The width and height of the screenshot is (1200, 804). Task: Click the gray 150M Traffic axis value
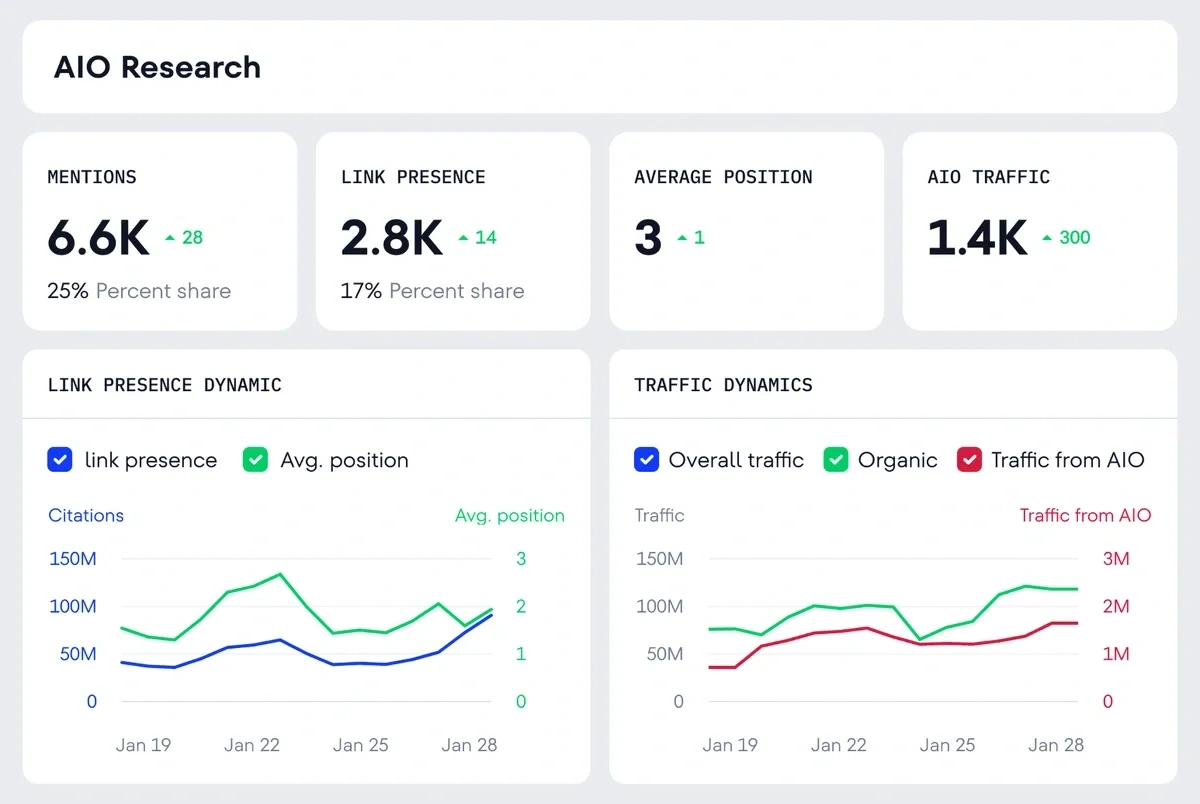click(x=660, y=559)
